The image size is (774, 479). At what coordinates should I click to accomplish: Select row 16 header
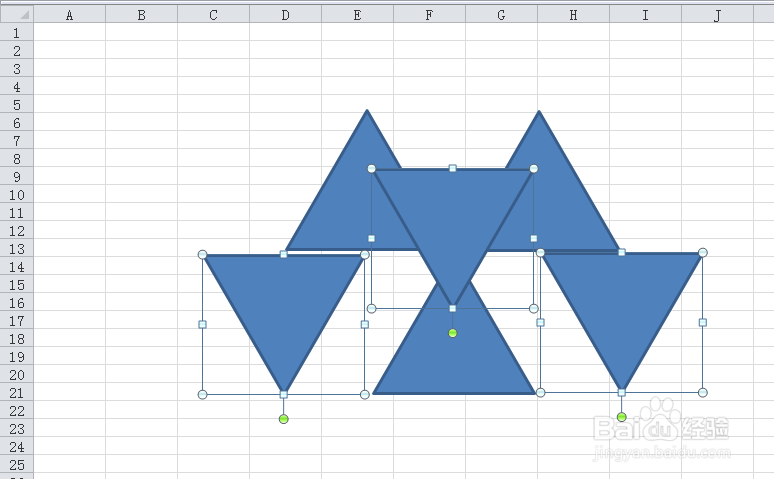click(x=17, y=302)
